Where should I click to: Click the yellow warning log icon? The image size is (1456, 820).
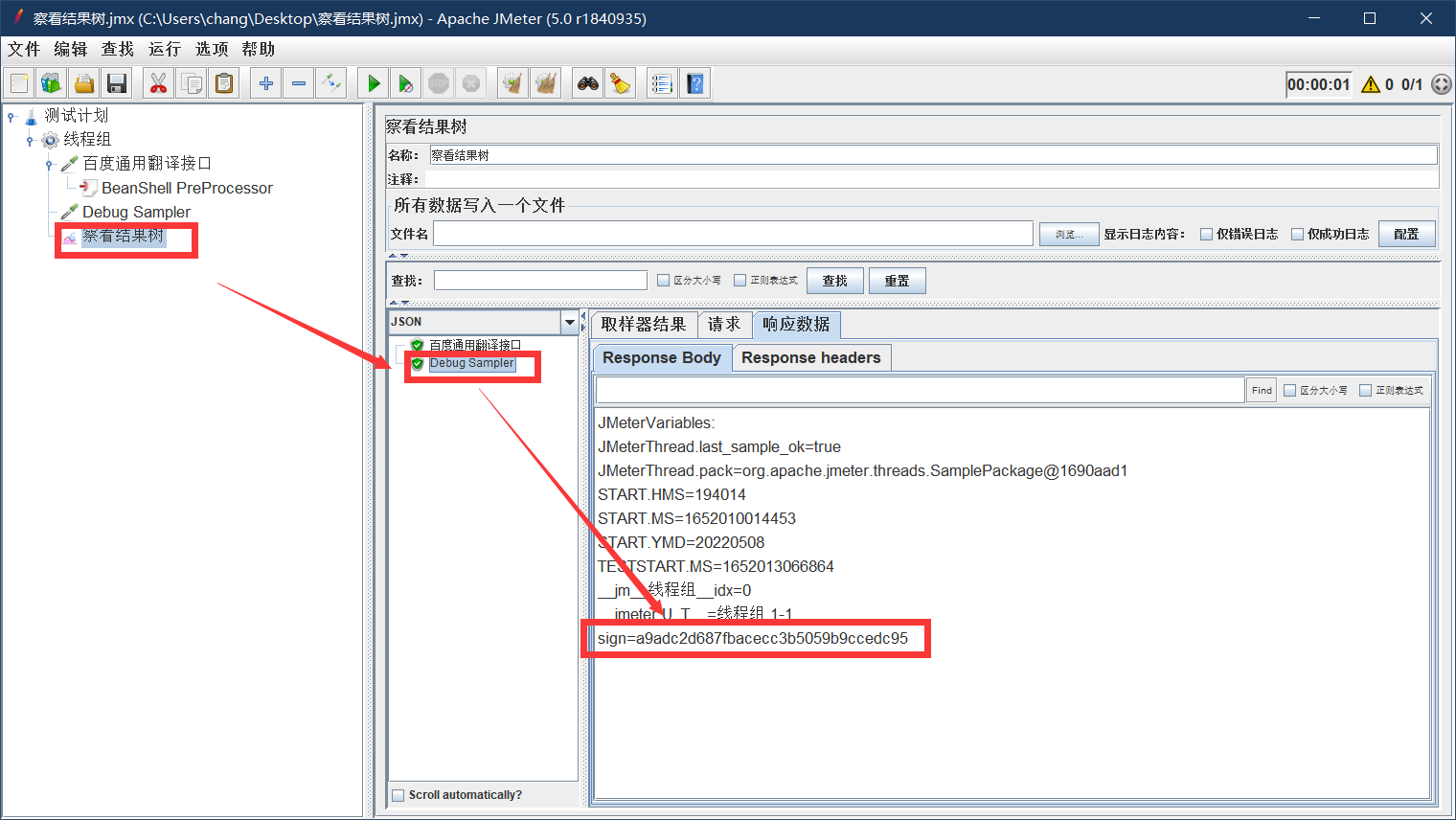pyautogui.click(x=1371, y=84)
